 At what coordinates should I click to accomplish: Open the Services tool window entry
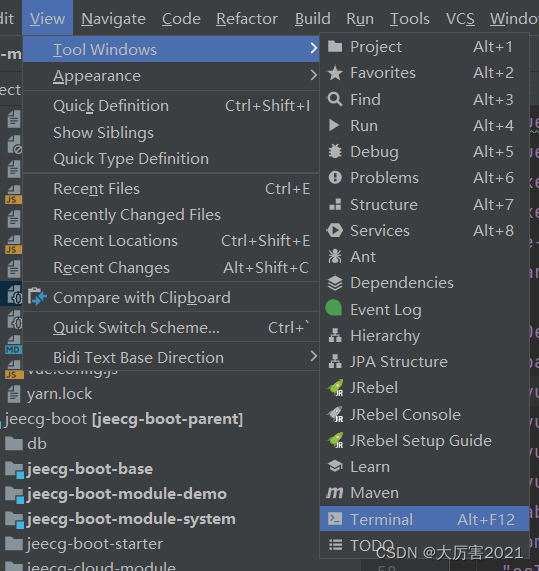(425, 231)
